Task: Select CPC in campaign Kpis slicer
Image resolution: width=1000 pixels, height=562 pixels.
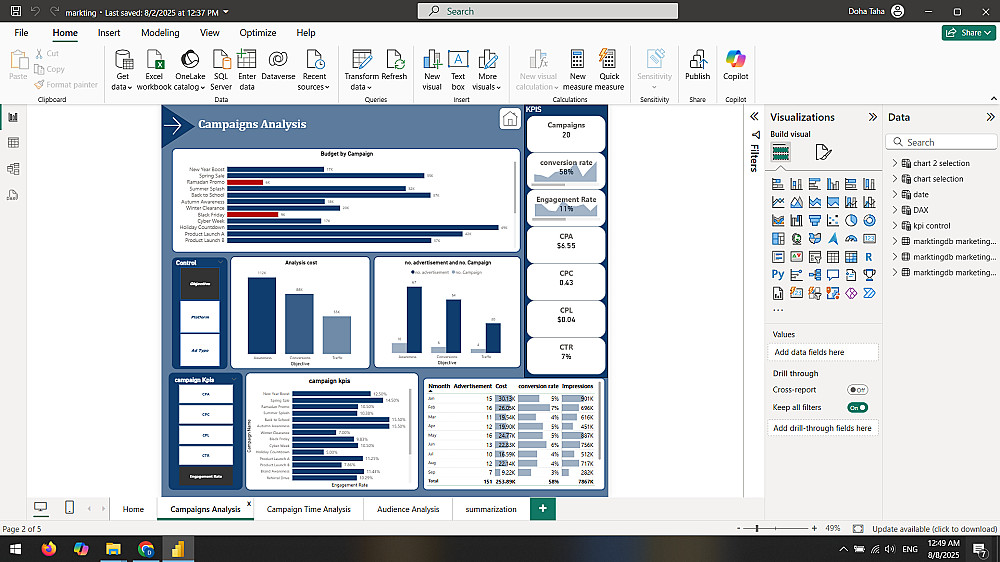Action: point(206,415)
